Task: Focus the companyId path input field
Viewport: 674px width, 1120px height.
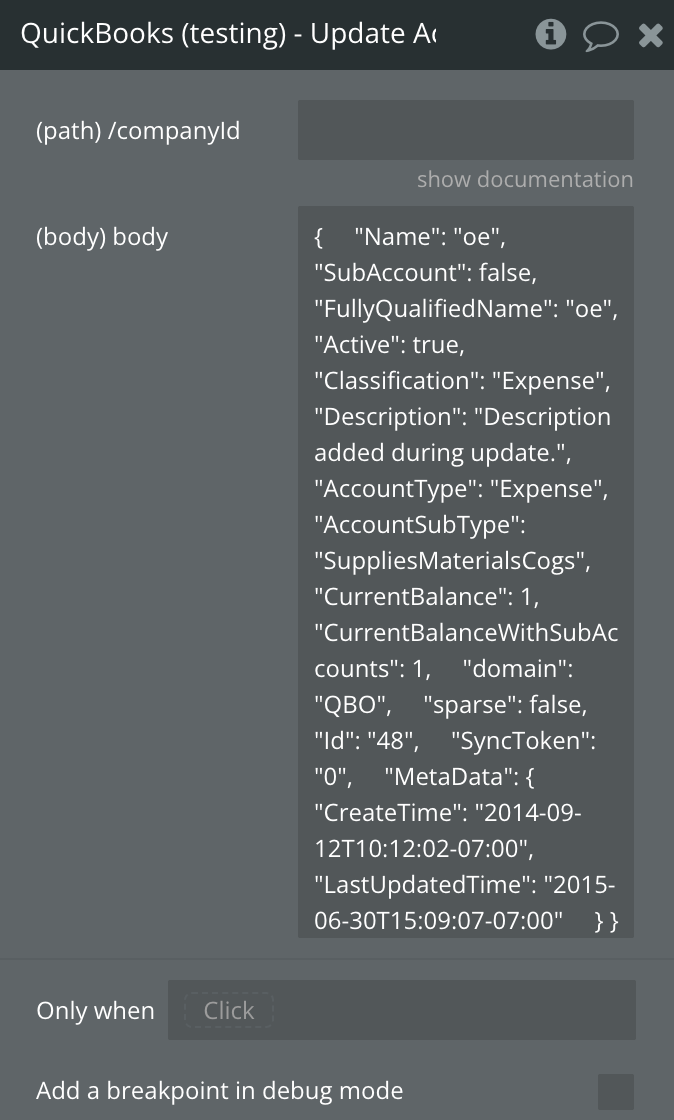Action: point(465,130)
